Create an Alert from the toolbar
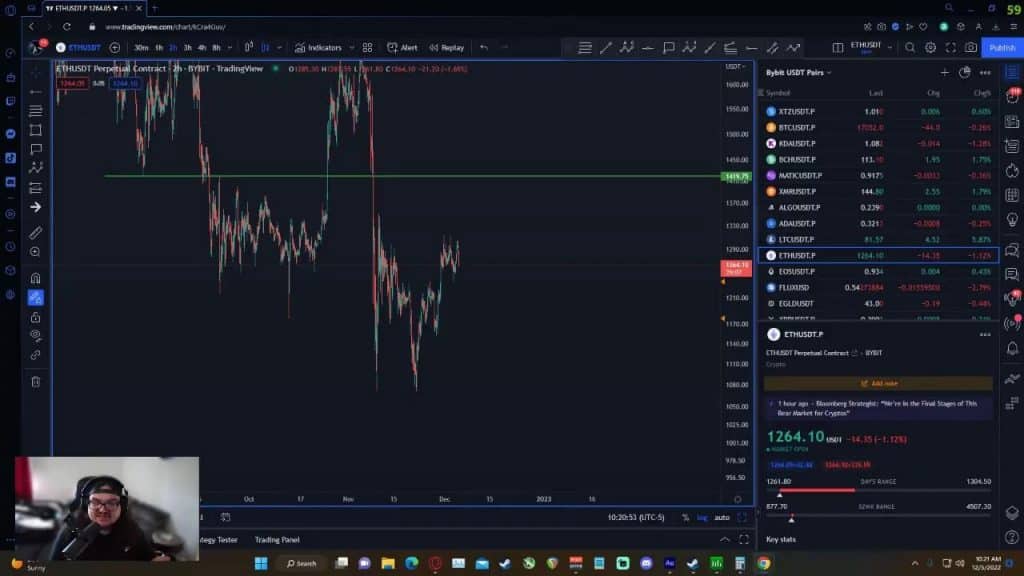The image size is (1024, 576). click(403, 47)
